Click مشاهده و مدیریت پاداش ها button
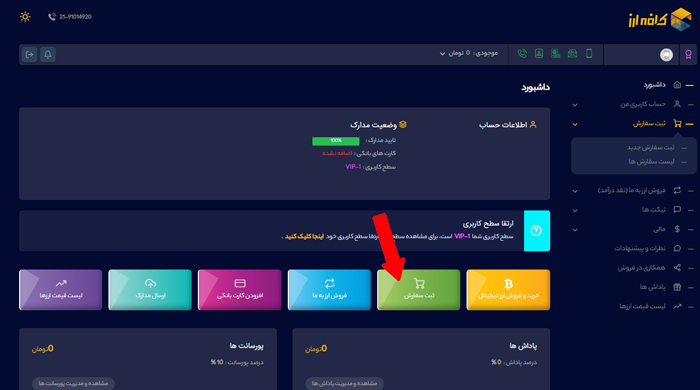 click(344, 383)
